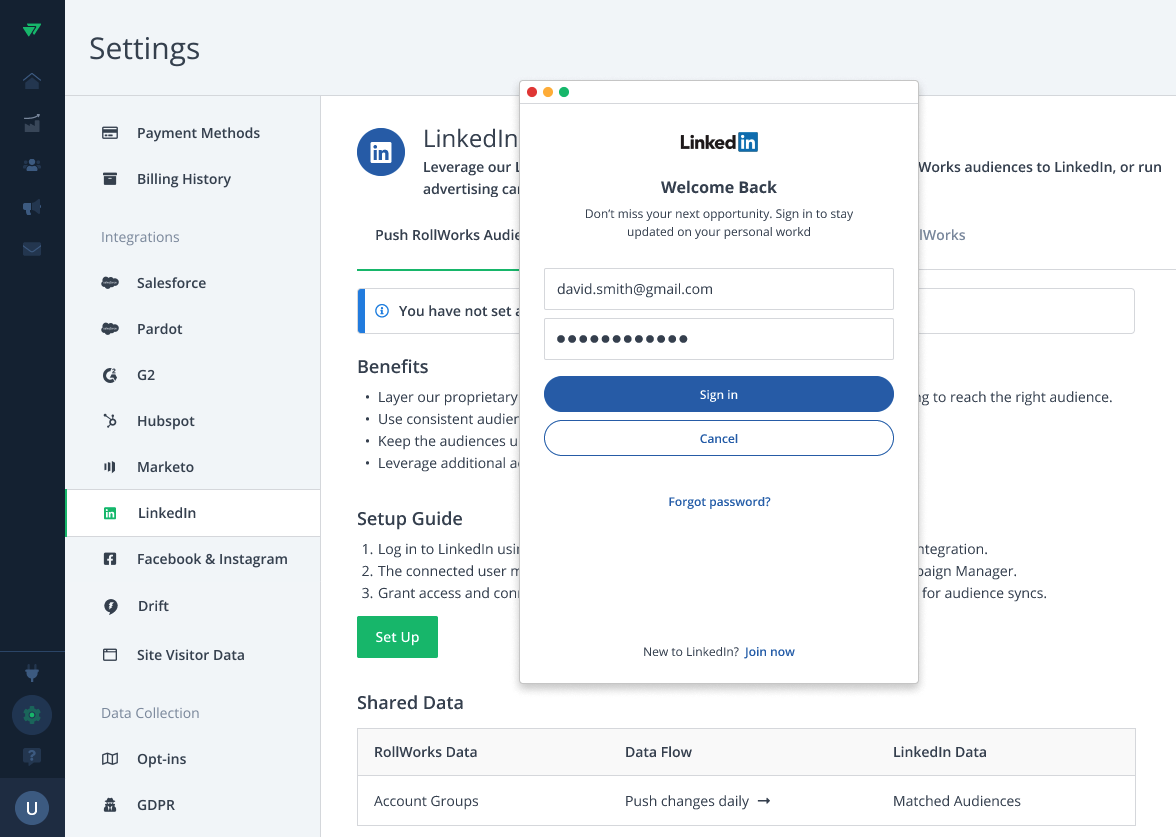Viewport: 1176px width, 837px height.
Task: Follow the Forgot password? link
Action: coord(719,502)
